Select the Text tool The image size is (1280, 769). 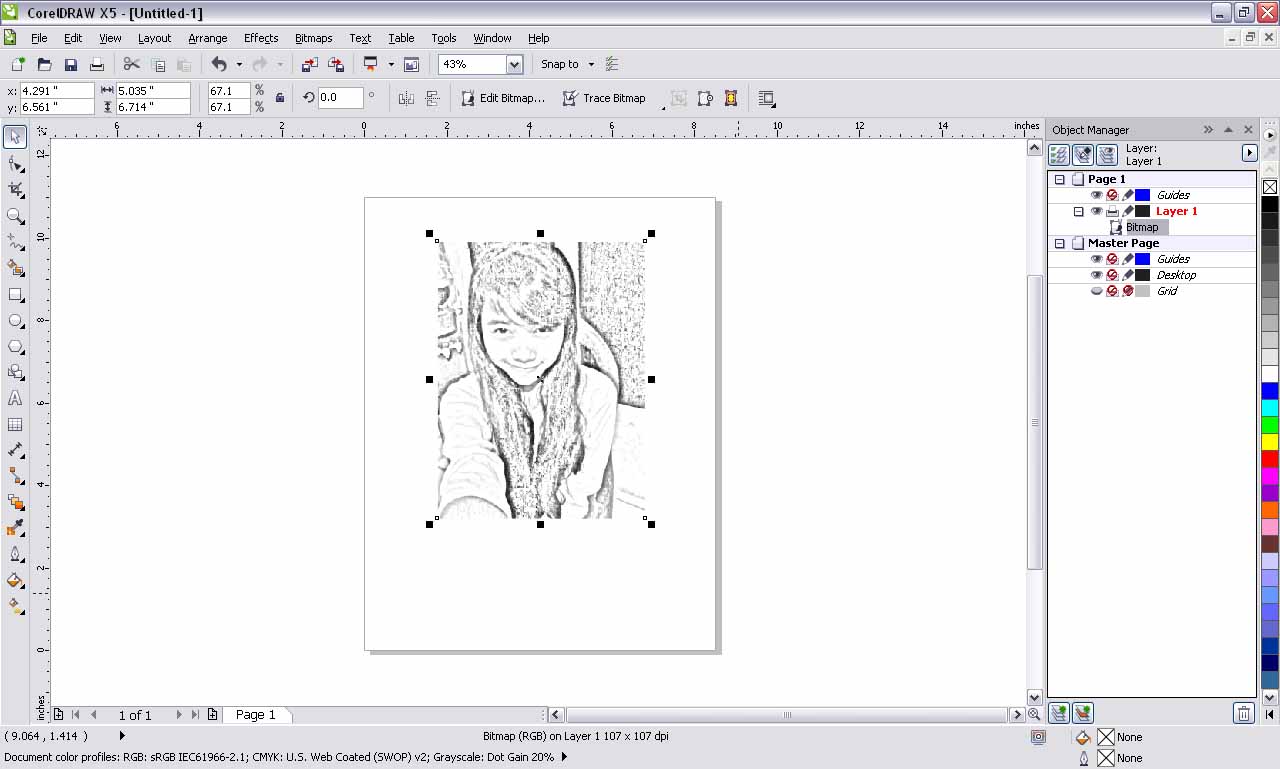[14, 398]
